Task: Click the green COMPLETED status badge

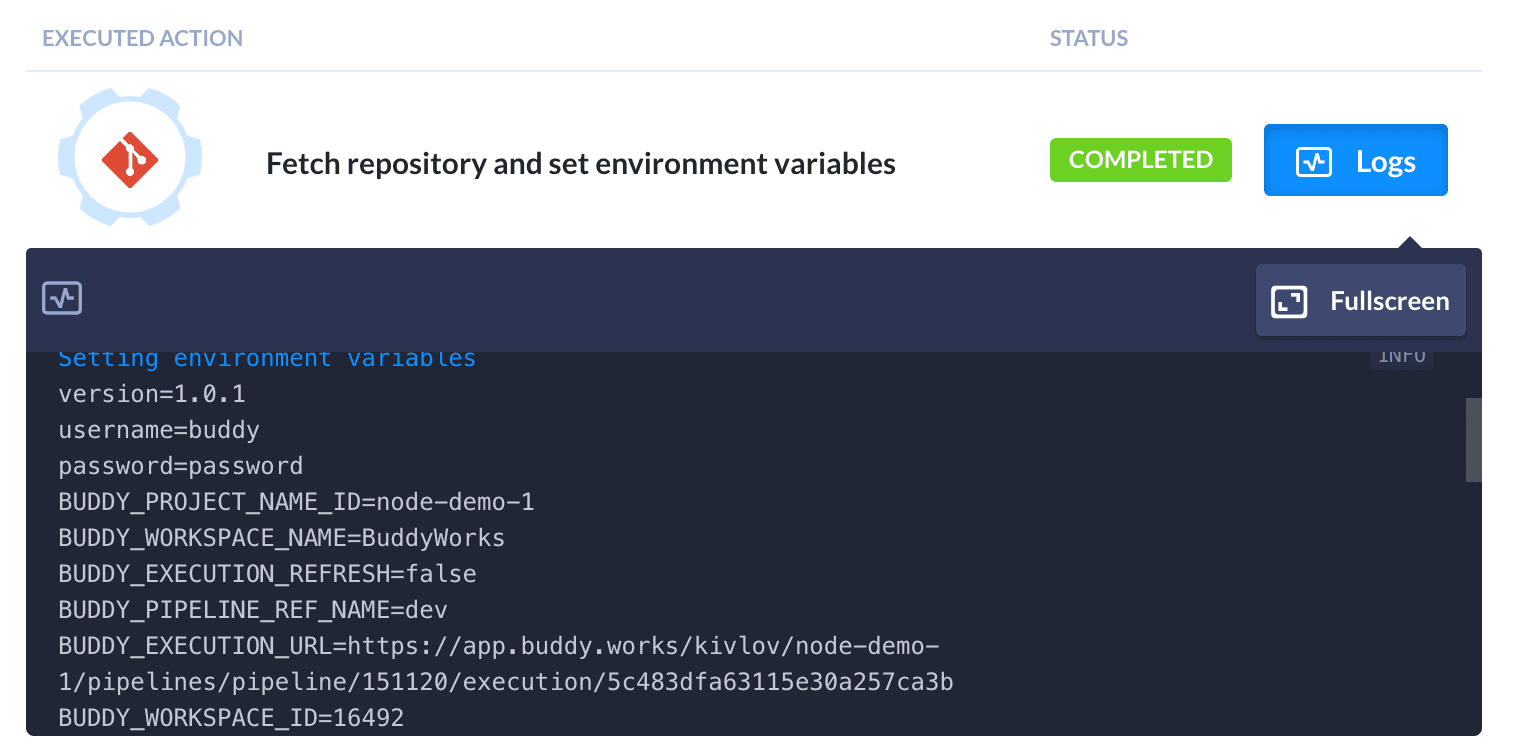Action: 1140,160
